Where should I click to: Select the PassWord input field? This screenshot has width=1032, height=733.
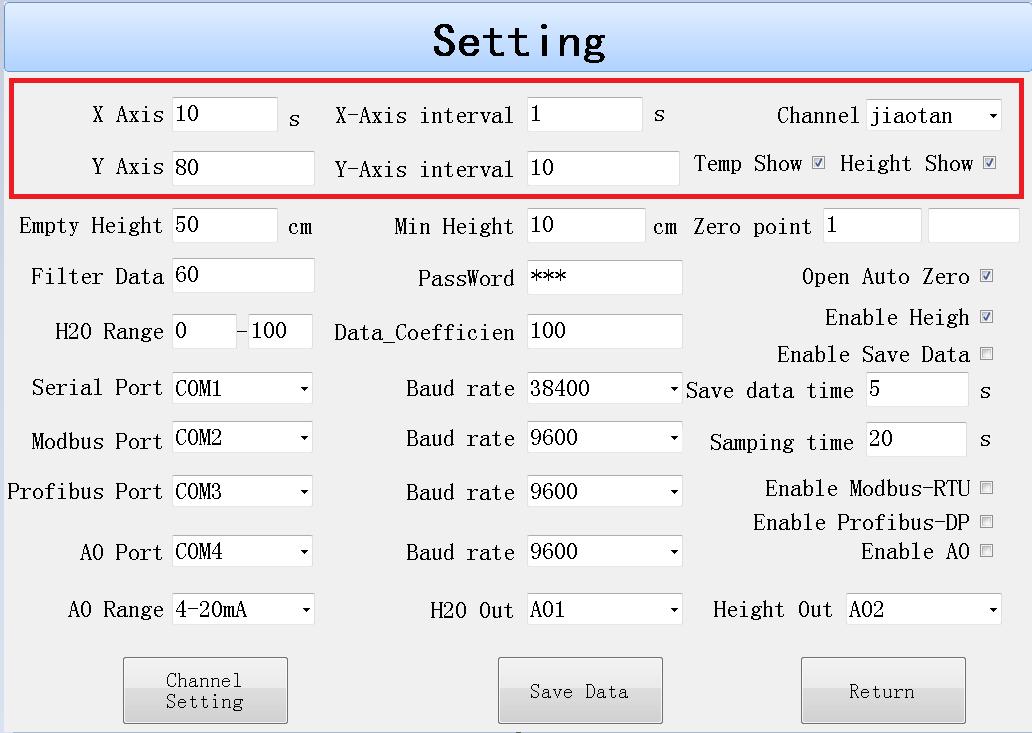(604, 278)
